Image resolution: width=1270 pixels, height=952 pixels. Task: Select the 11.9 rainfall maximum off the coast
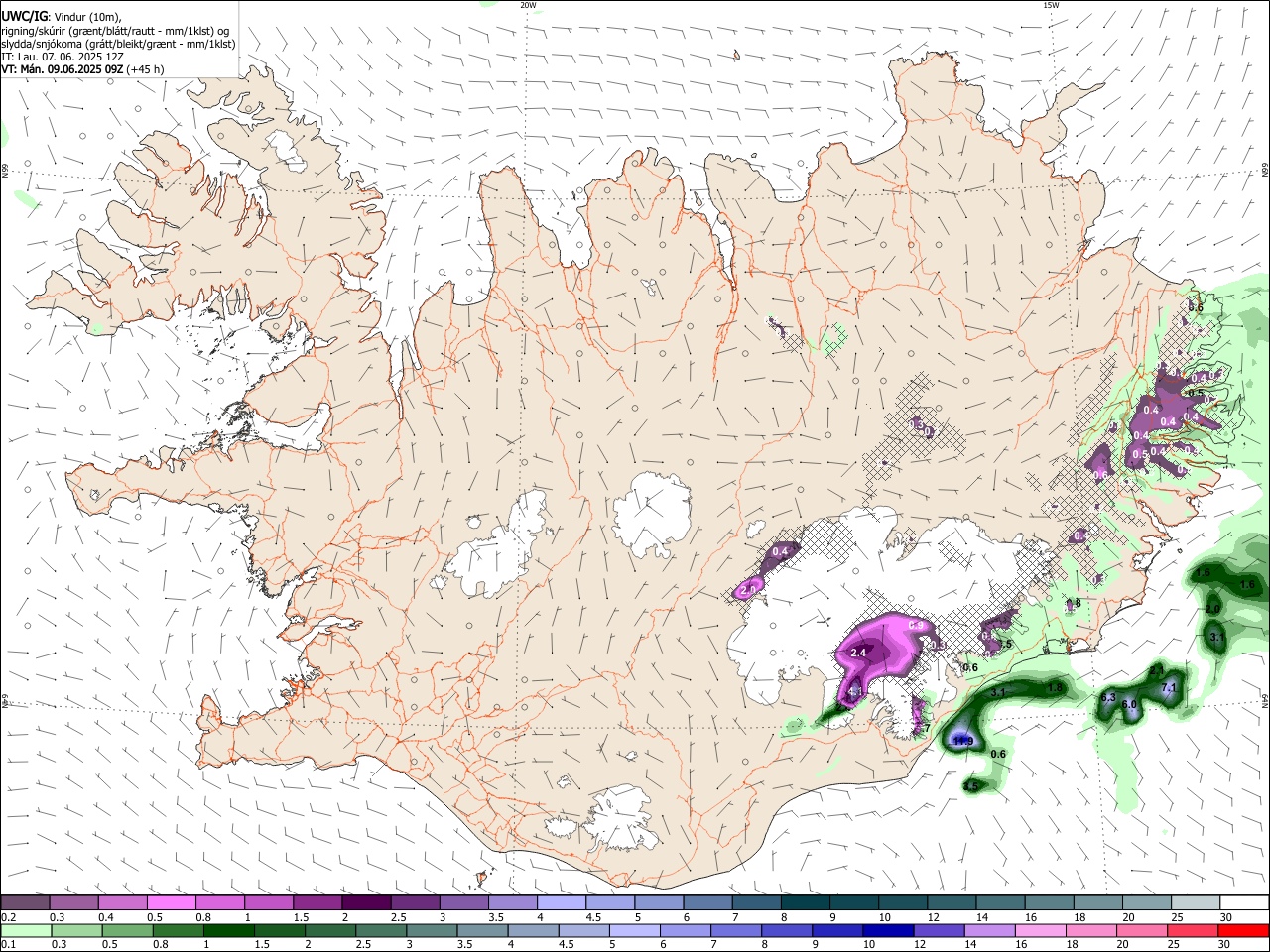point(962,741)
